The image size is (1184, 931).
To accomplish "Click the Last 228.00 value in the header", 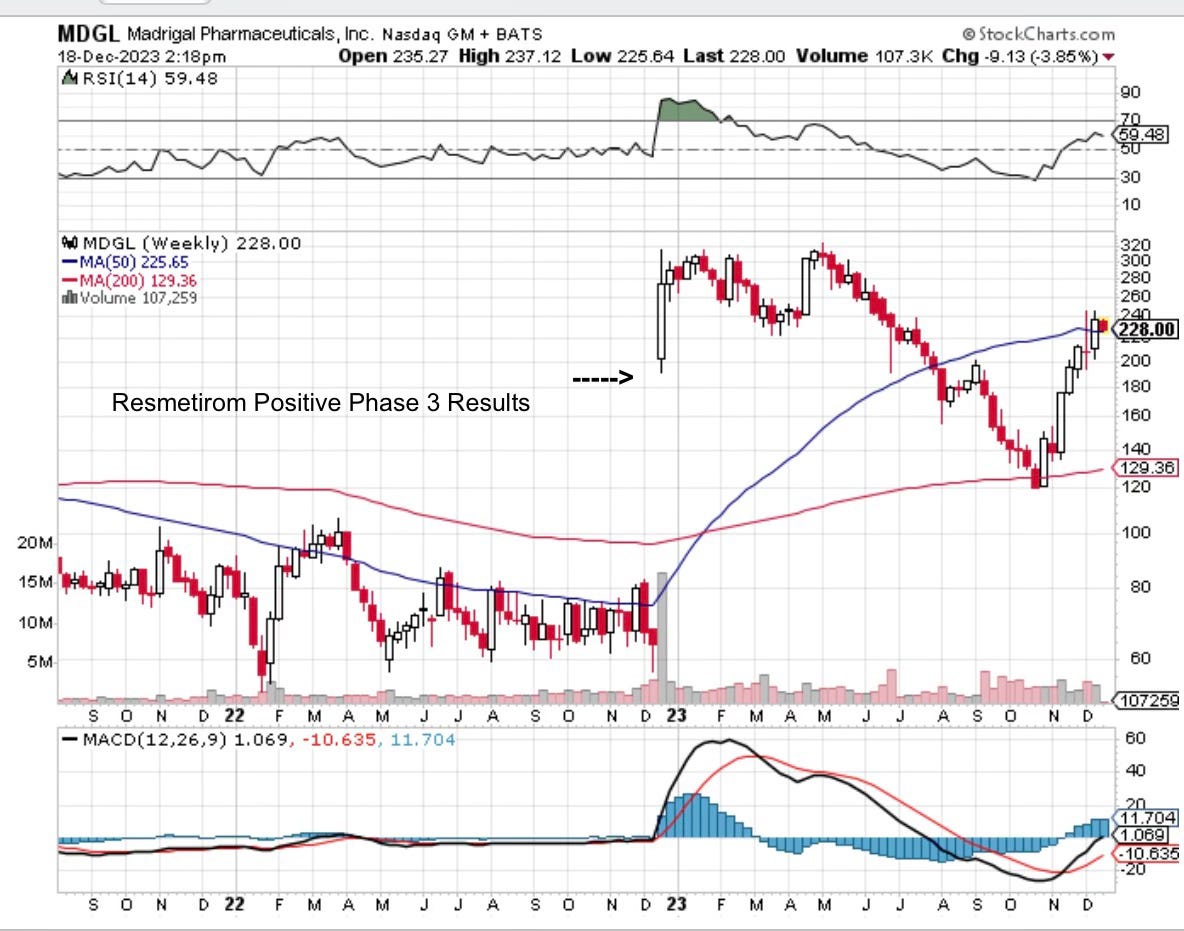I will [734, 57].
